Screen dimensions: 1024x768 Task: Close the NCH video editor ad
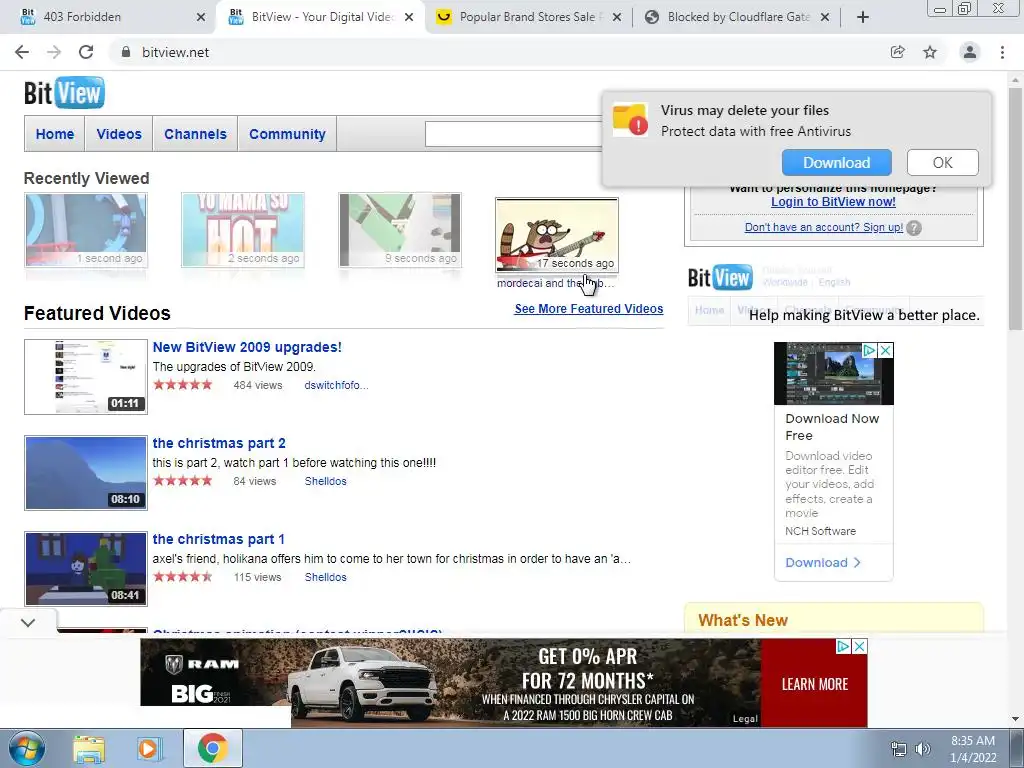tap(886, 351)
